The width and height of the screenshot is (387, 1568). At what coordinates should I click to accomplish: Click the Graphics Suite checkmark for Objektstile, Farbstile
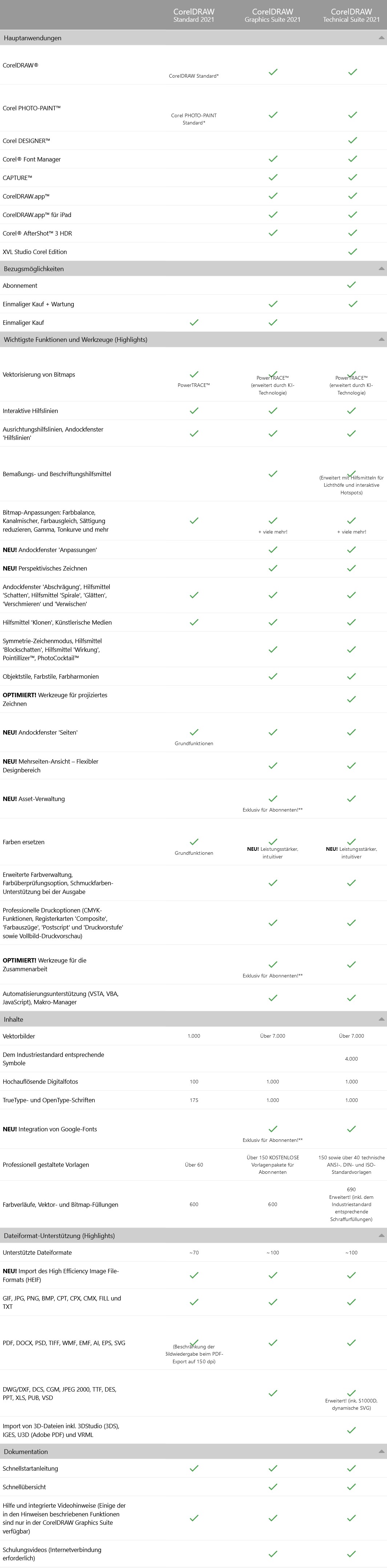pos(273,676)
